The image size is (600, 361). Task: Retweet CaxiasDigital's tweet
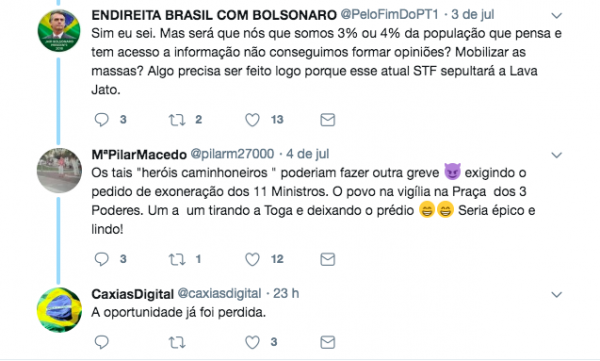pos(177,342)
